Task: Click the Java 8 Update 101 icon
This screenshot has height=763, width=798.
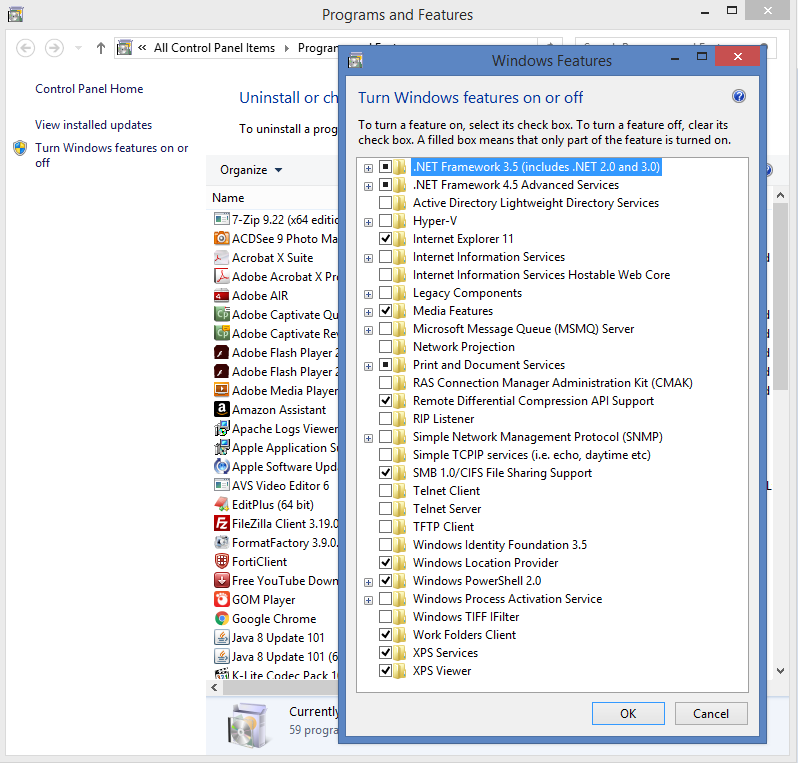Action: 221,637
